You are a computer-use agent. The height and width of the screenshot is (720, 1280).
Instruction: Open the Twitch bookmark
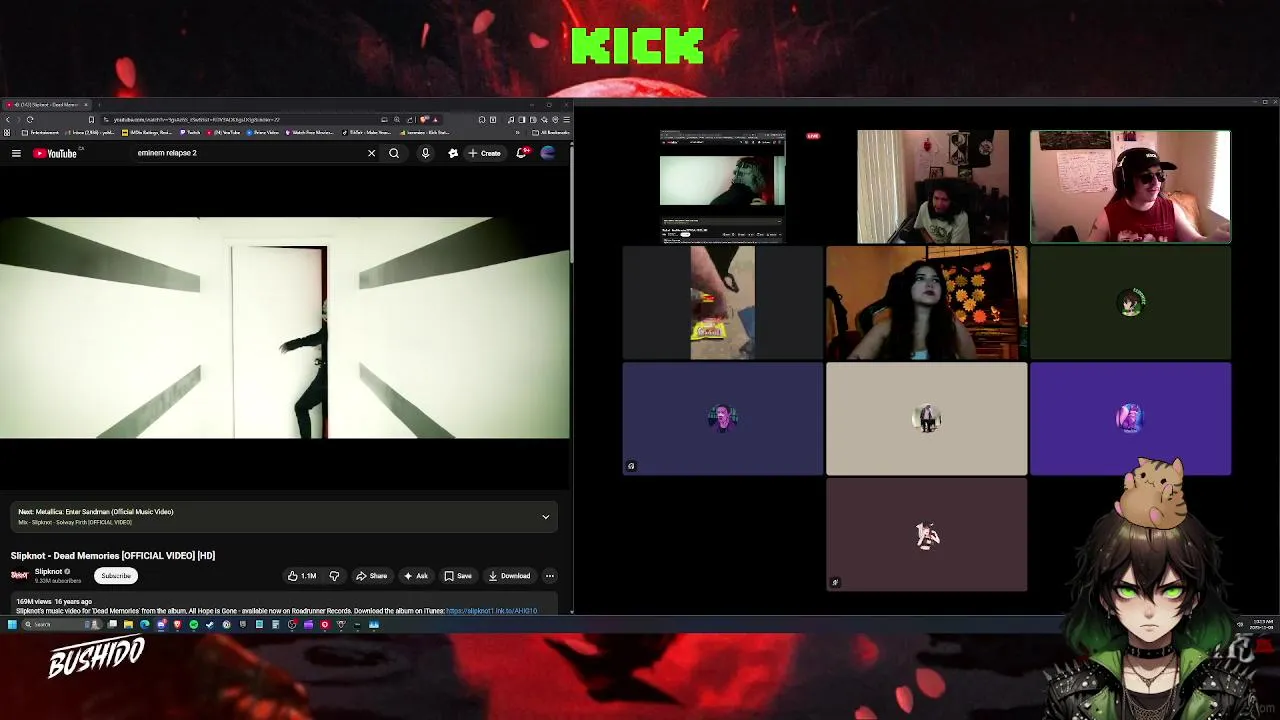tap(191, 132)
